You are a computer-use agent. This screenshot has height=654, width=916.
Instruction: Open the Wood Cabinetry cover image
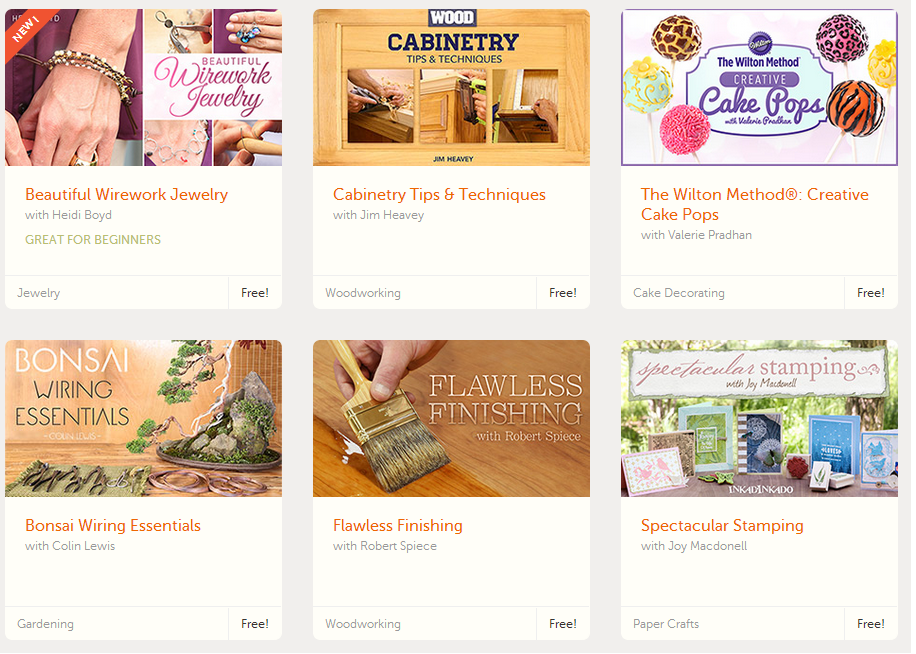452,88
